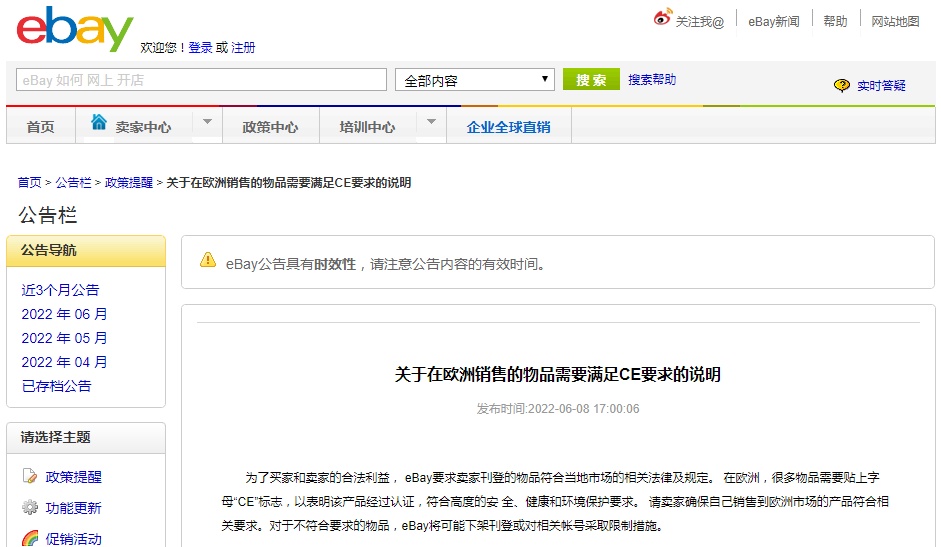Click the 政策提醒 document icon
This screenshot has height=547, width=941.
[29, 476]
